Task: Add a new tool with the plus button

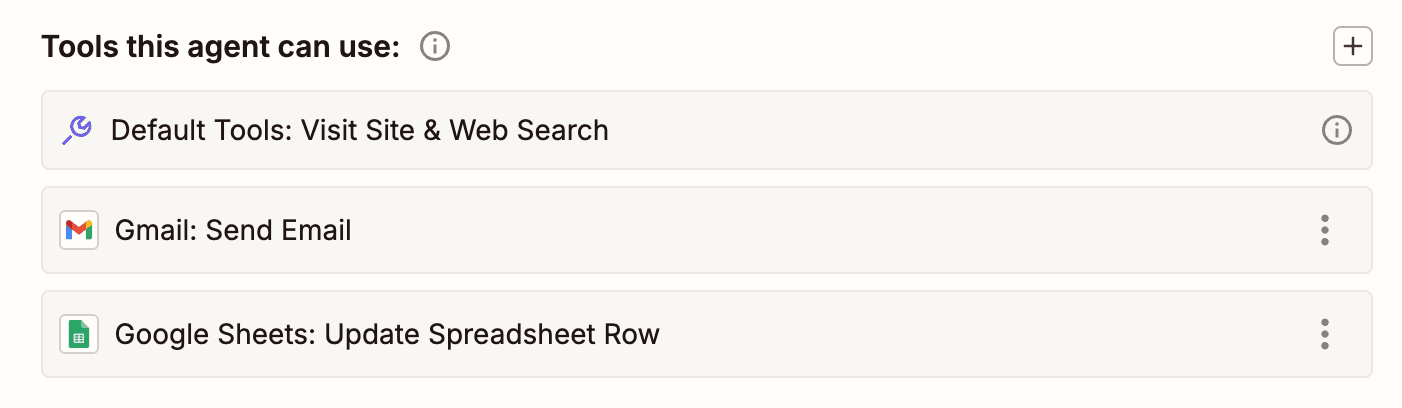Action: pos(1352,47)
